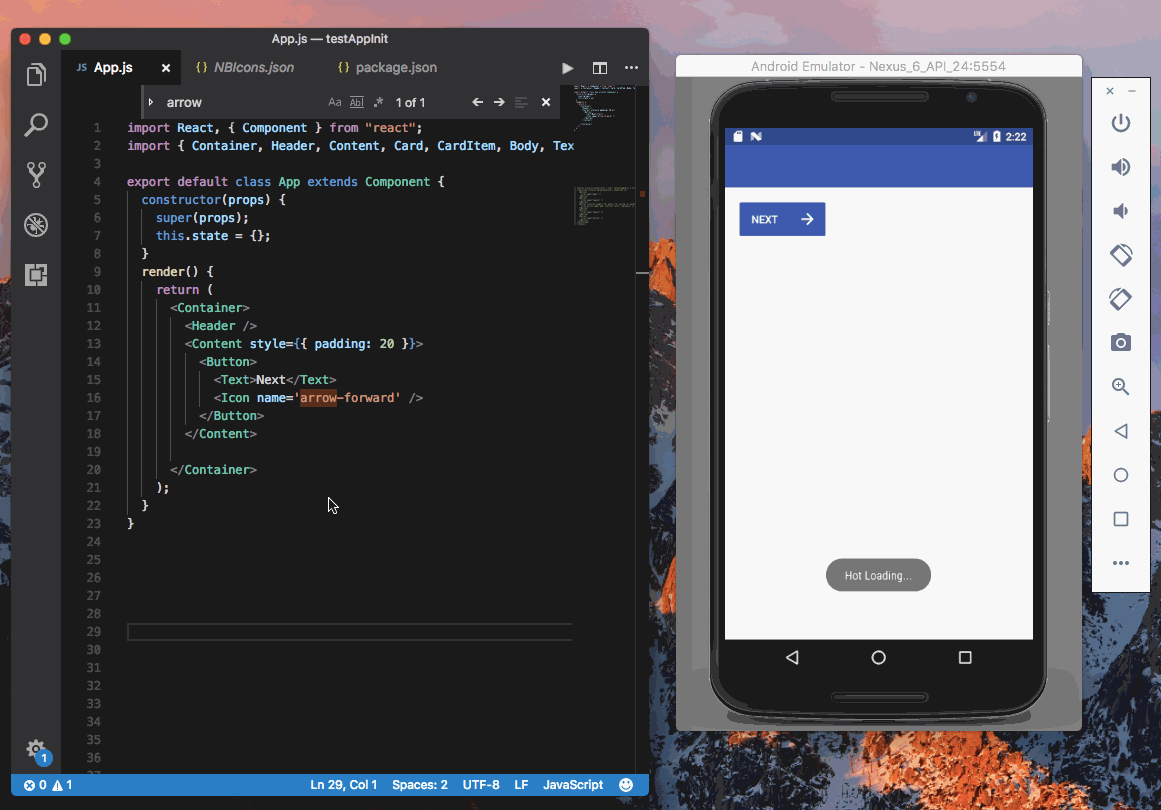Take a screenshot with the camera icon
Image resolution: width=1161 pixels, height=810 pixels.
(1120, 342)
